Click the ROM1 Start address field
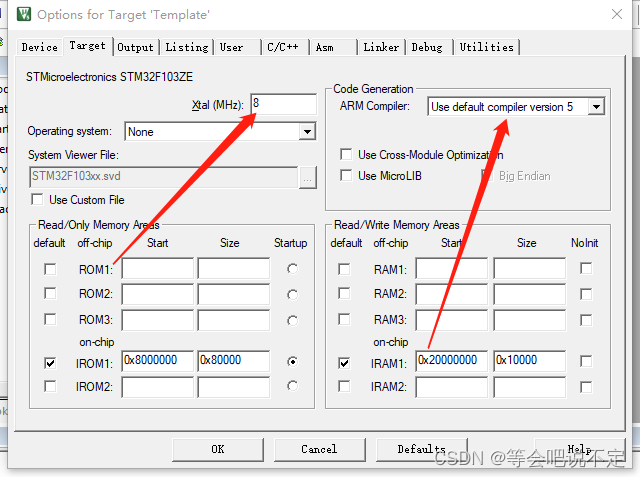The image size is (640, 477). click(158, 268)
